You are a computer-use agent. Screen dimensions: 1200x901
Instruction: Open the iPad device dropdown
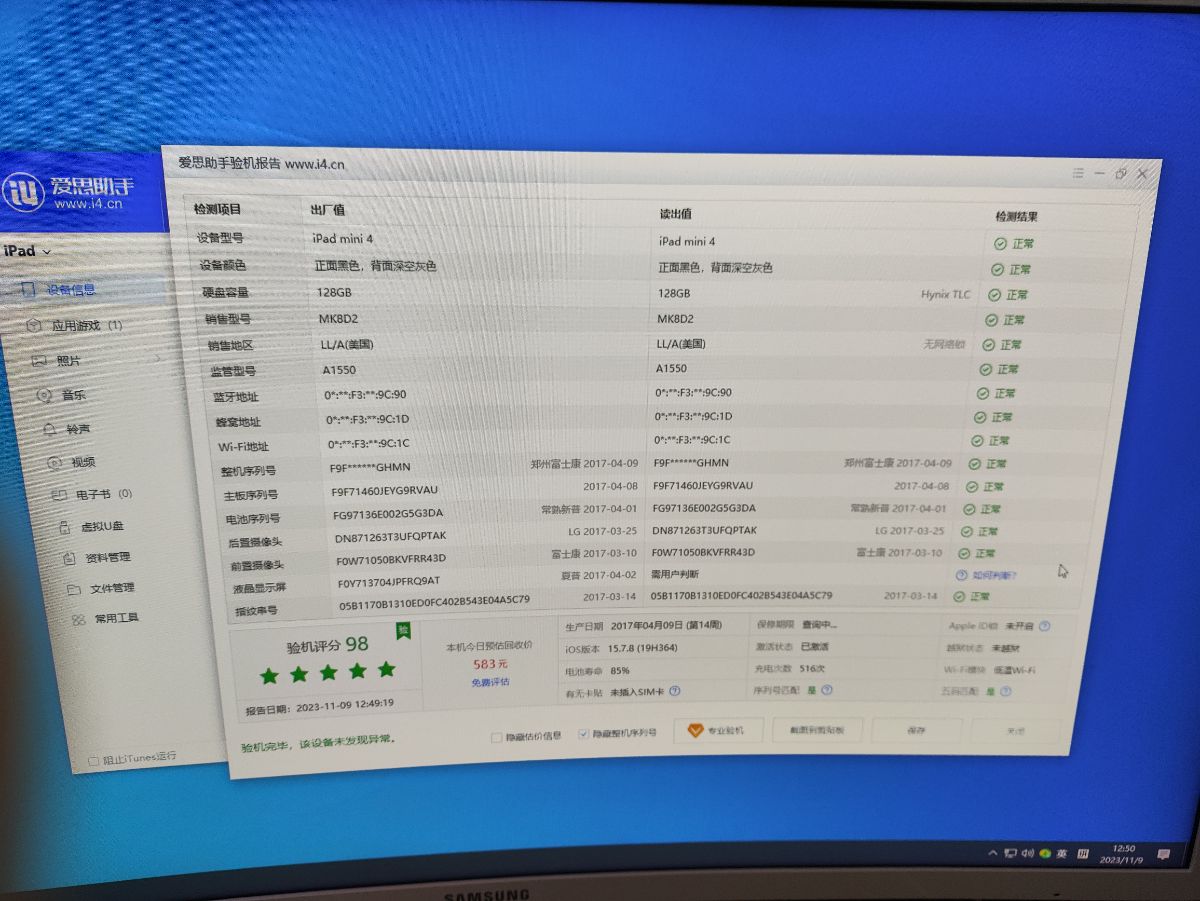pos(26,252)
